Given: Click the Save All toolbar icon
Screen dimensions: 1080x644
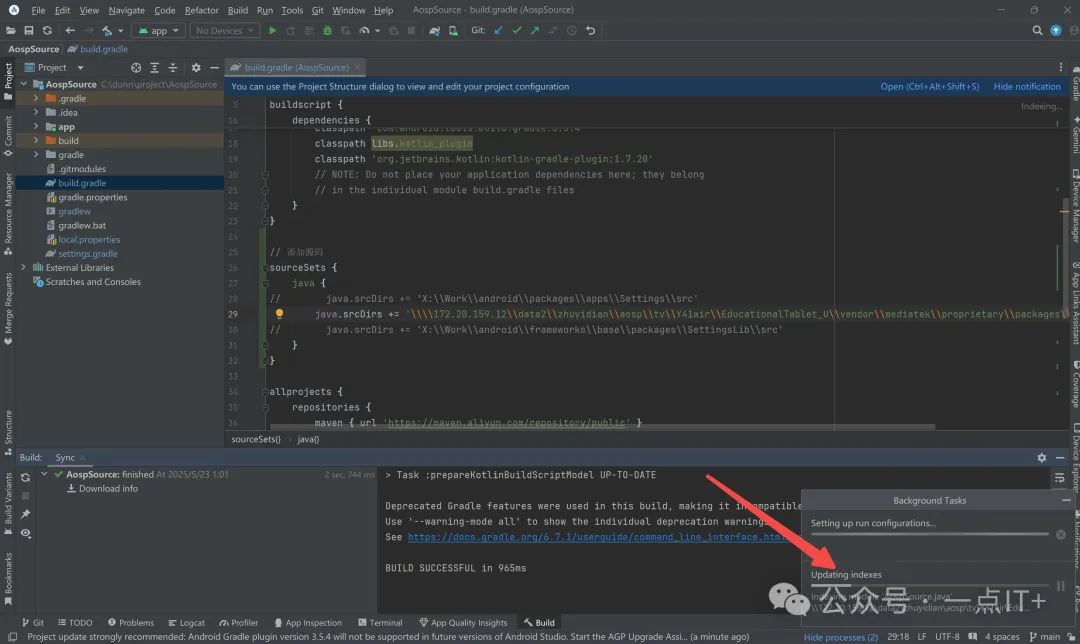Looking at the screenshot, I should pos(29,30).
